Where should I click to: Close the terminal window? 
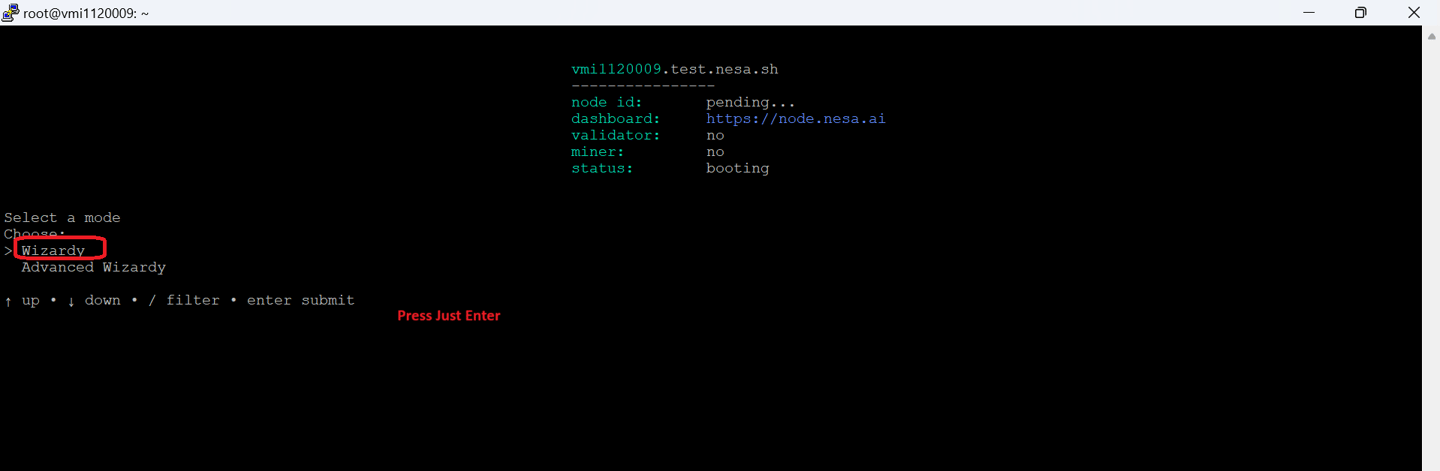[1413, 12]
